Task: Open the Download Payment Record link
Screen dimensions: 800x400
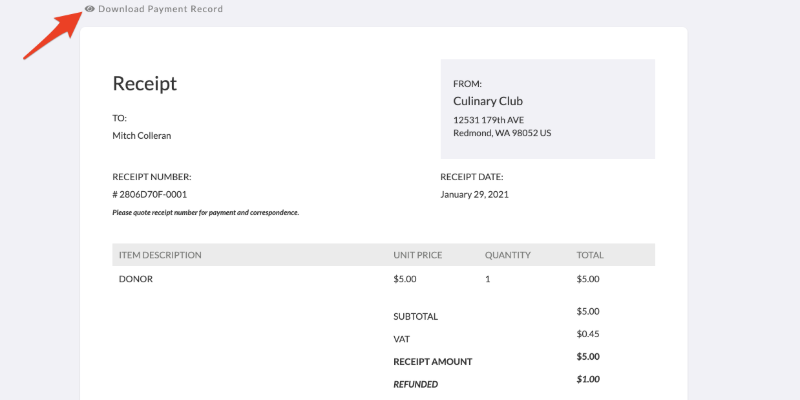Action: tap(160, 9)
